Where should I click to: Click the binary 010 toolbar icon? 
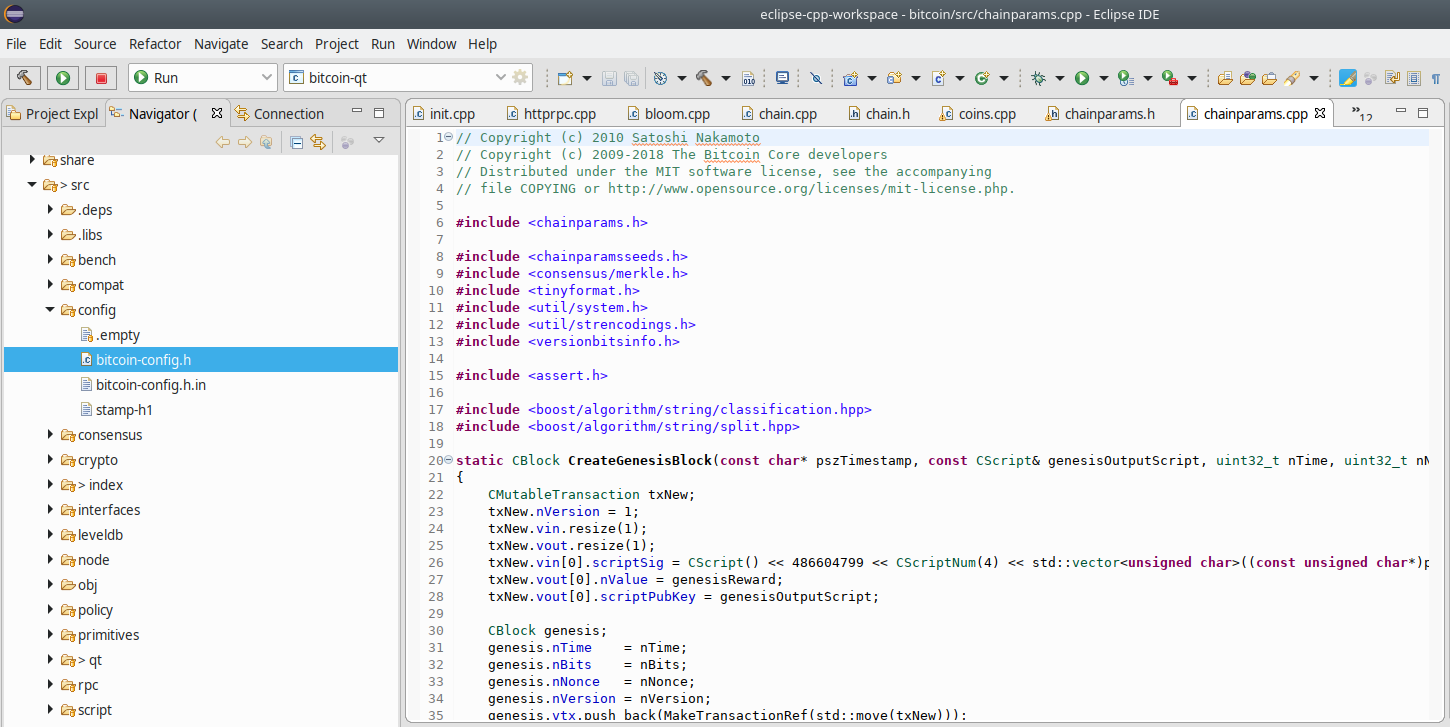tap(748, 77)
